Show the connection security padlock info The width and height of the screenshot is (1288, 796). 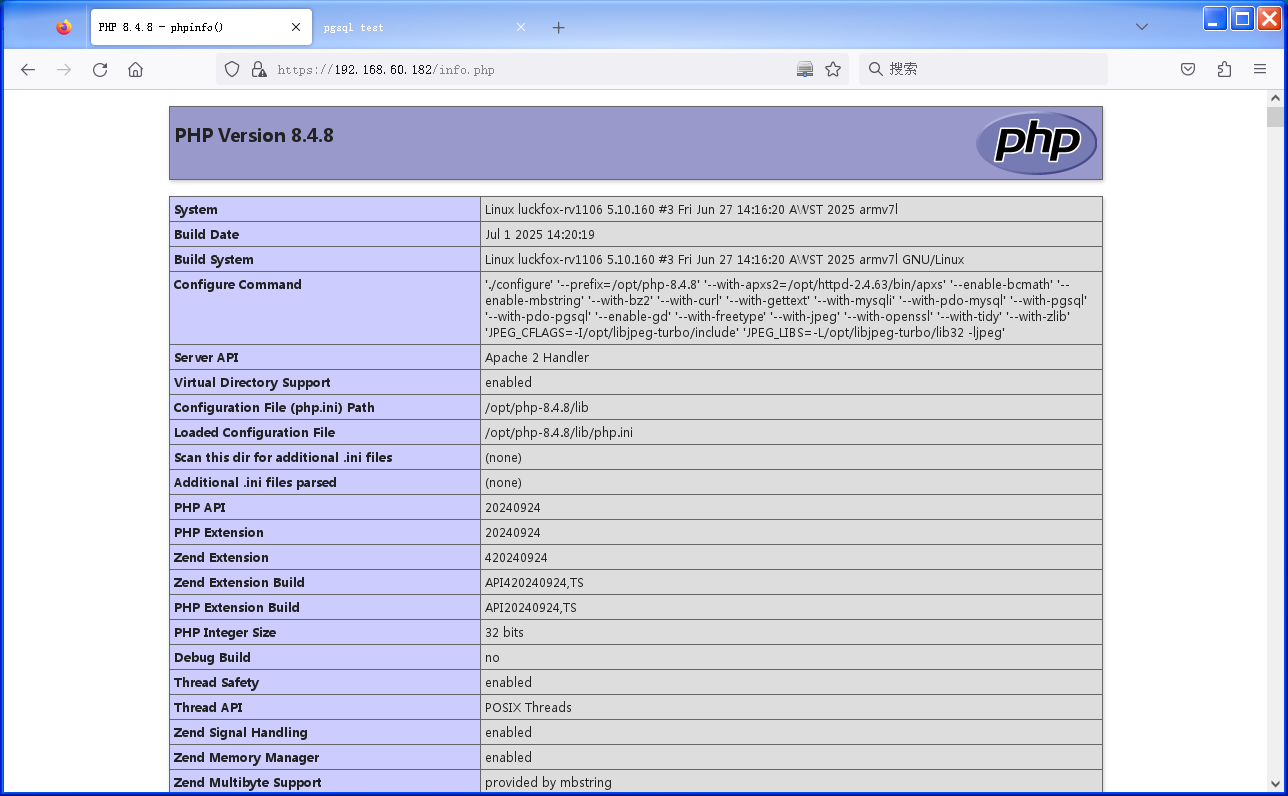click(x=259, y=69)
